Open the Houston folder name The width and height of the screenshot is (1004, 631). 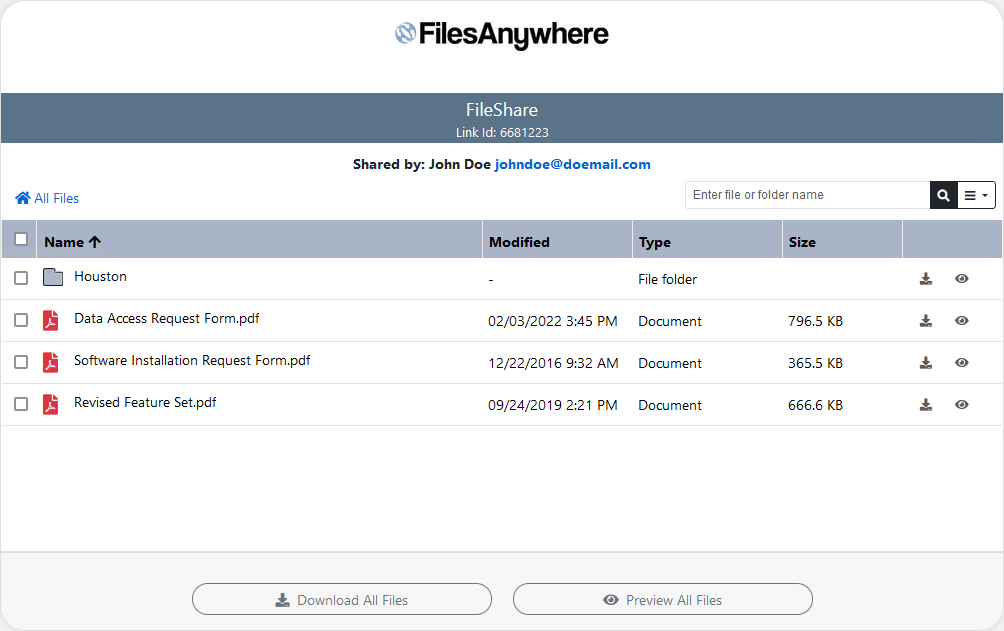point(101,276)
